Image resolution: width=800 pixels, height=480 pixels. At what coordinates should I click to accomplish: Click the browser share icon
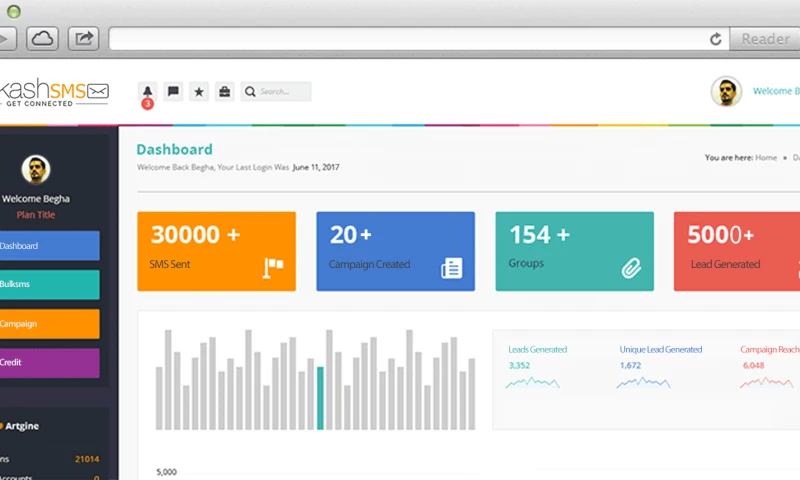tap(84, 39)
